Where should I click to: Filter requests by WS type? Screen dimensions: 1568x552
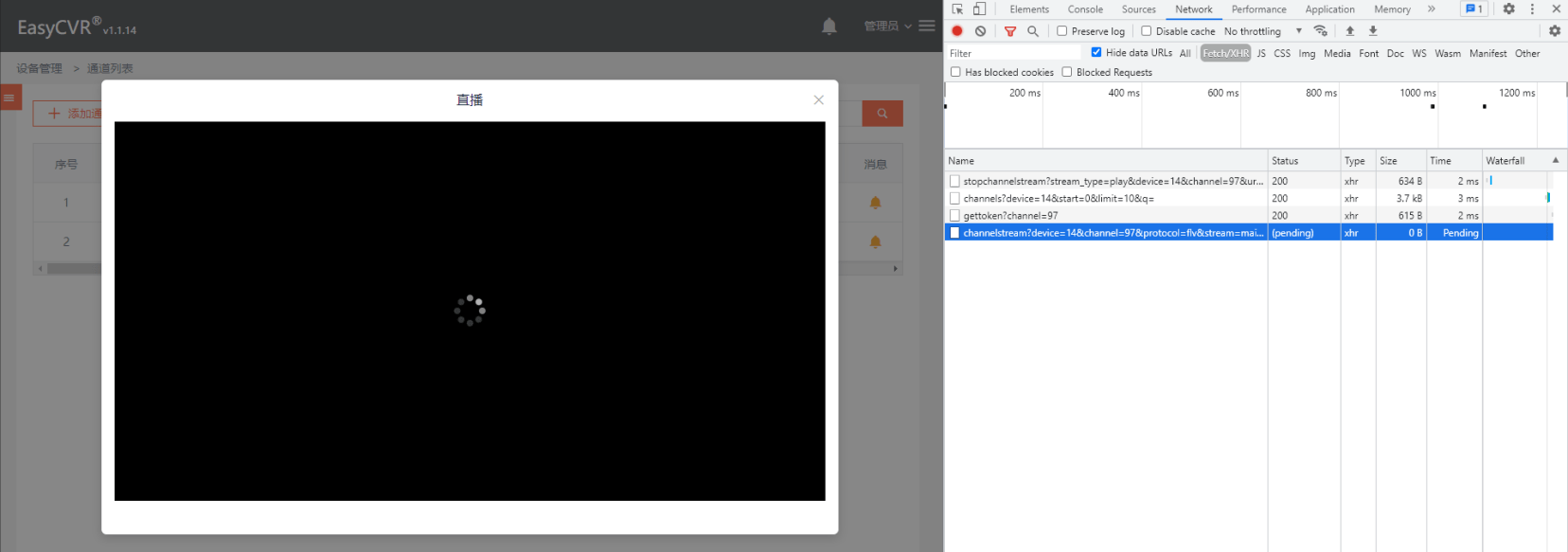click(1418, 54)
